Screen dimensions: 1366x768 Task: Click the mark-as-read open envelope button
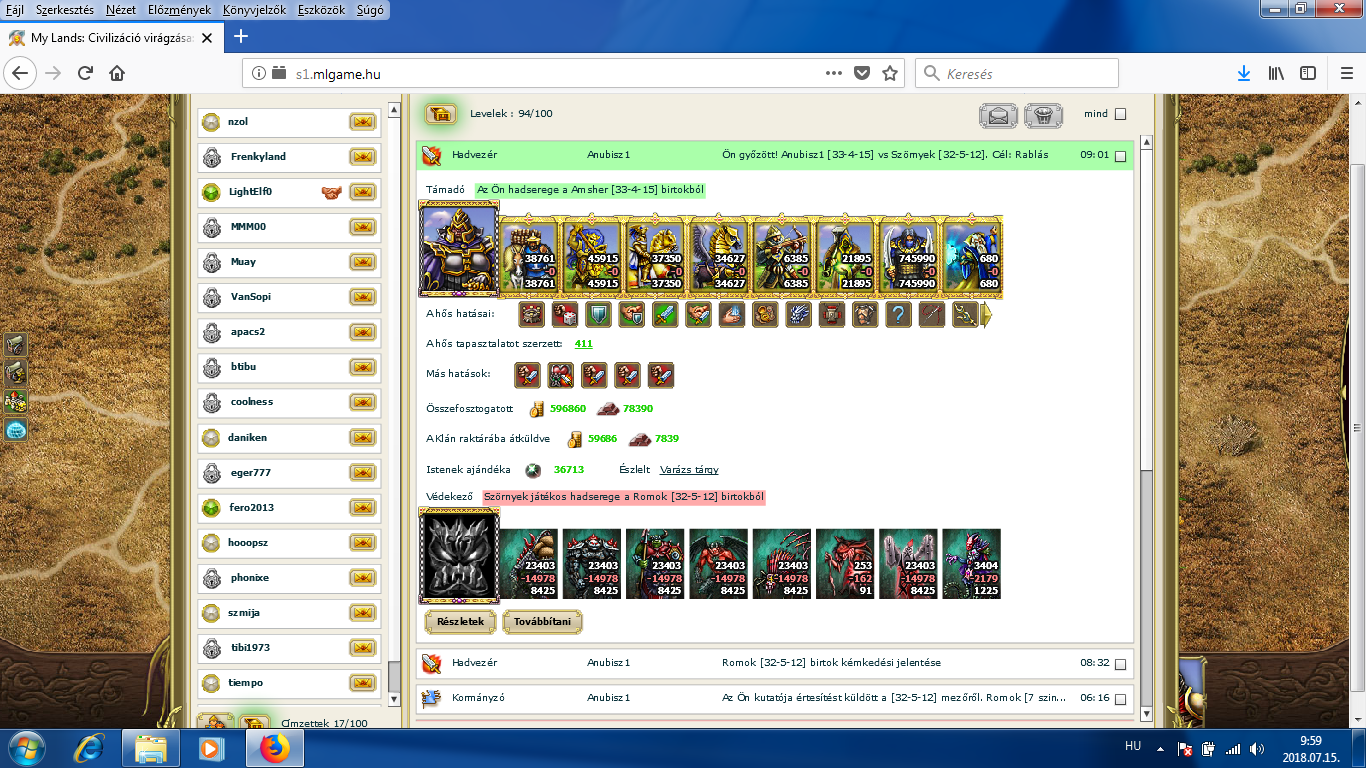pos(997,115)
